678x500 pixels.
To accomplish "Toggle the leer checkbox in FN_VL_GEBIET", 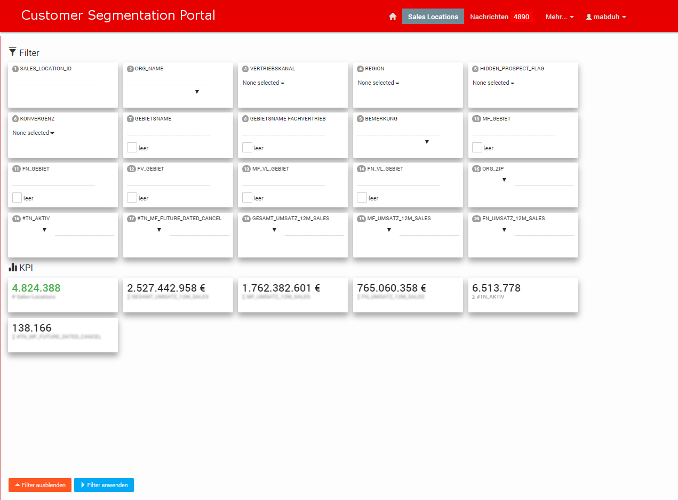I will 362,197.
